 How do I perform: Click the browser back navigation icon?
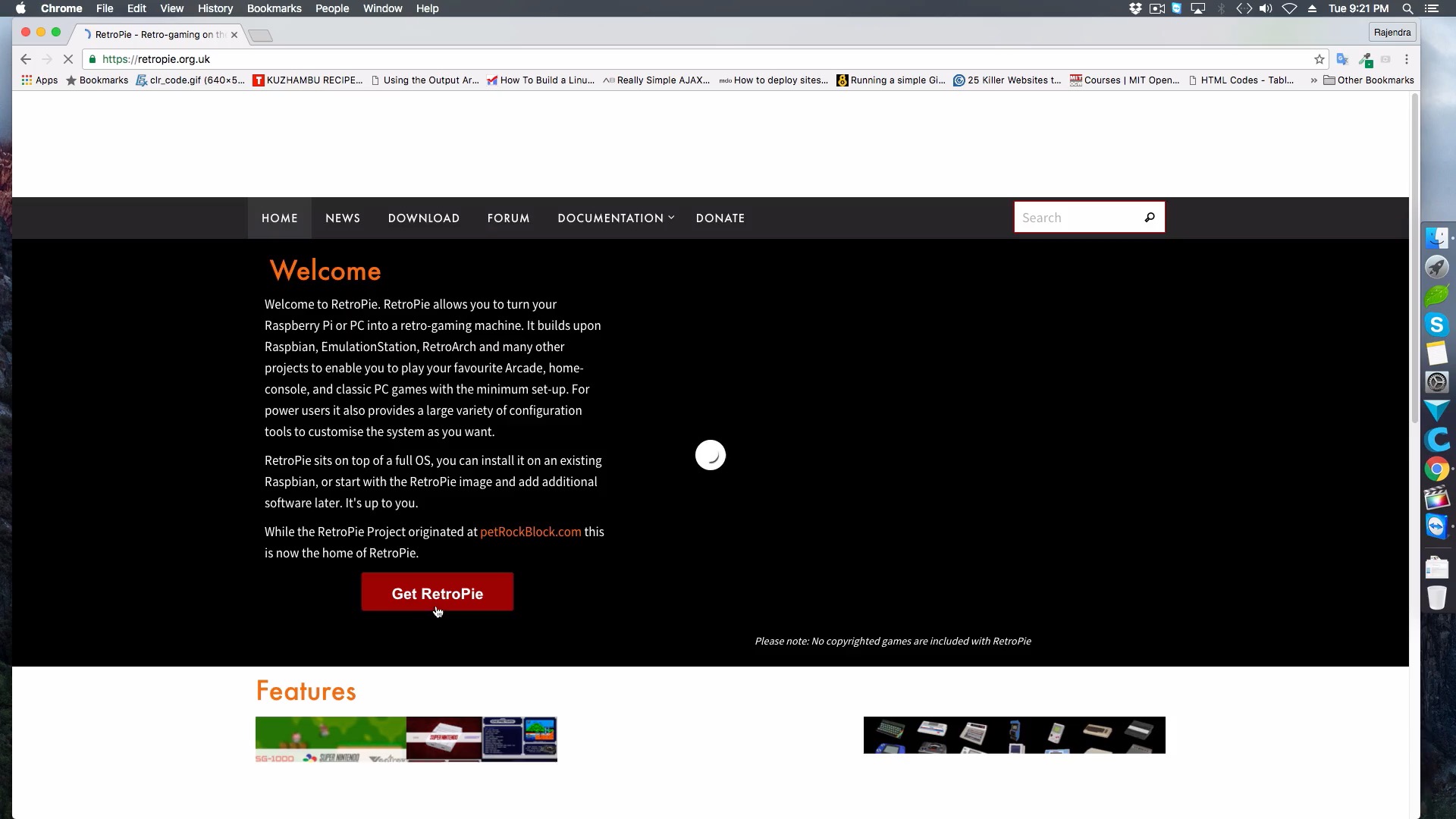pyautogui.click(x=25, y=58)
